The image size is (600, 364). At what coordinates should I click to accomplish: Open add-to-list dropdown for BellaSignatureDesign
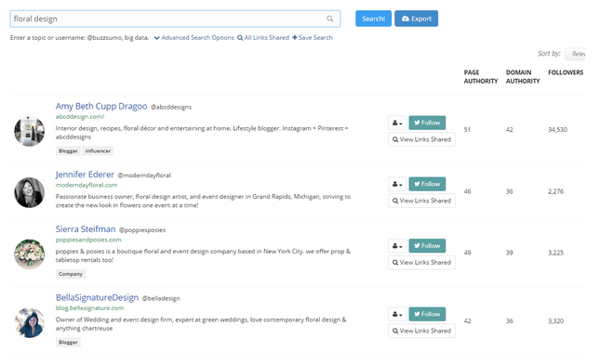[397, 314]
